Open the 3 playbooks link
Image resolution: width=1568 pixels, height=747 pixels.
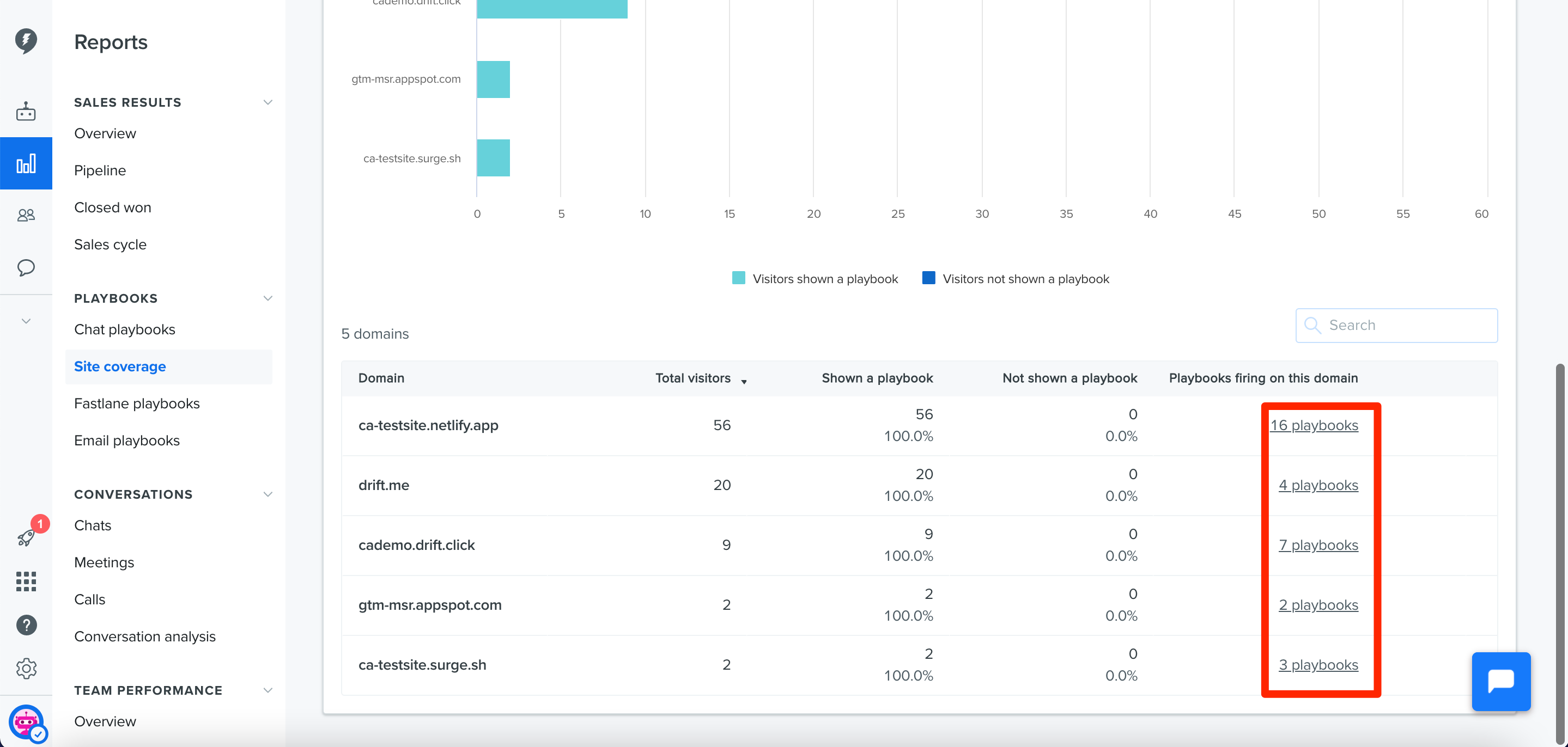[x=1318, y=665]
